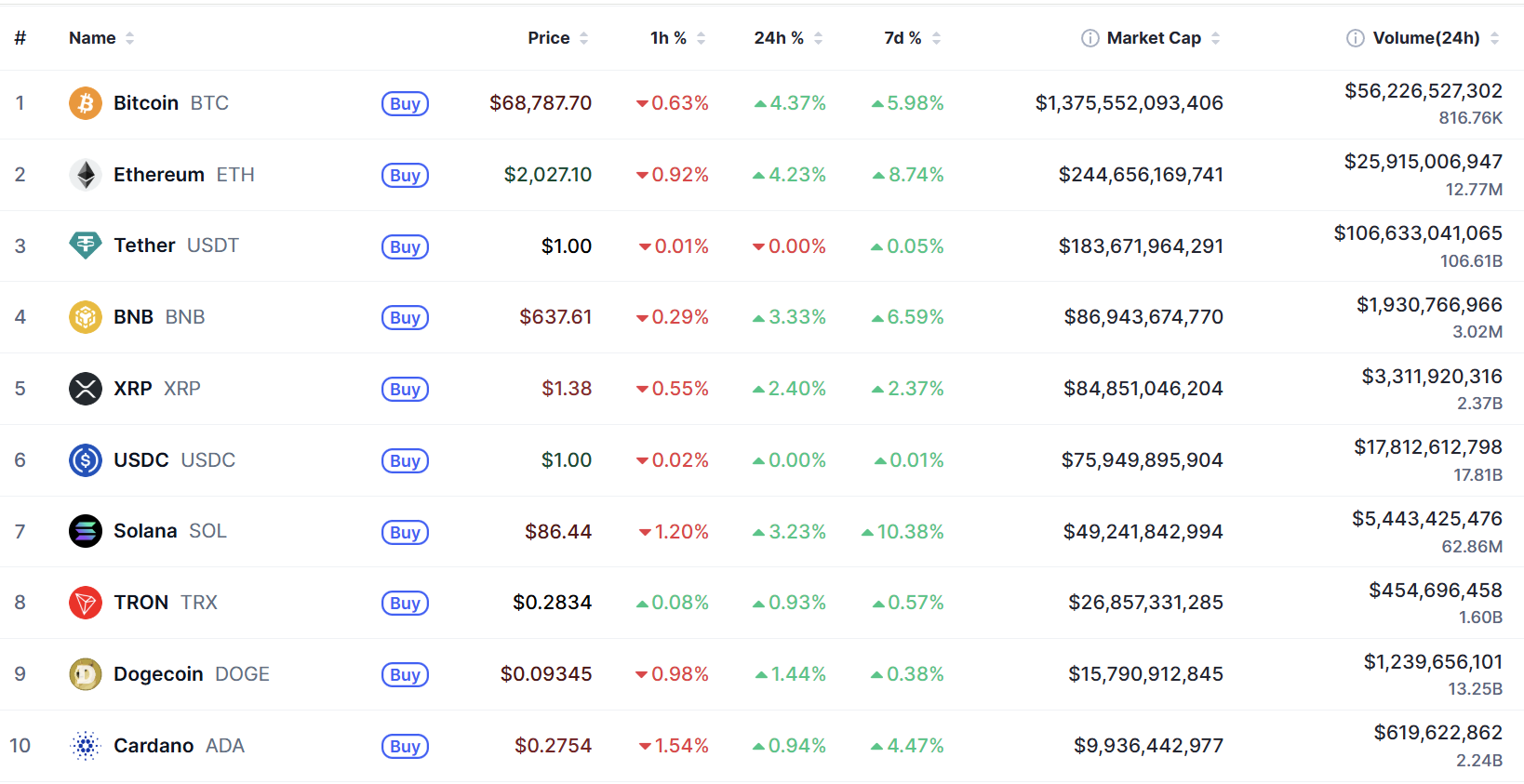Click Buy button for TRON
This screenshot has height=784, width=1524.
click(x=405, y=604)
